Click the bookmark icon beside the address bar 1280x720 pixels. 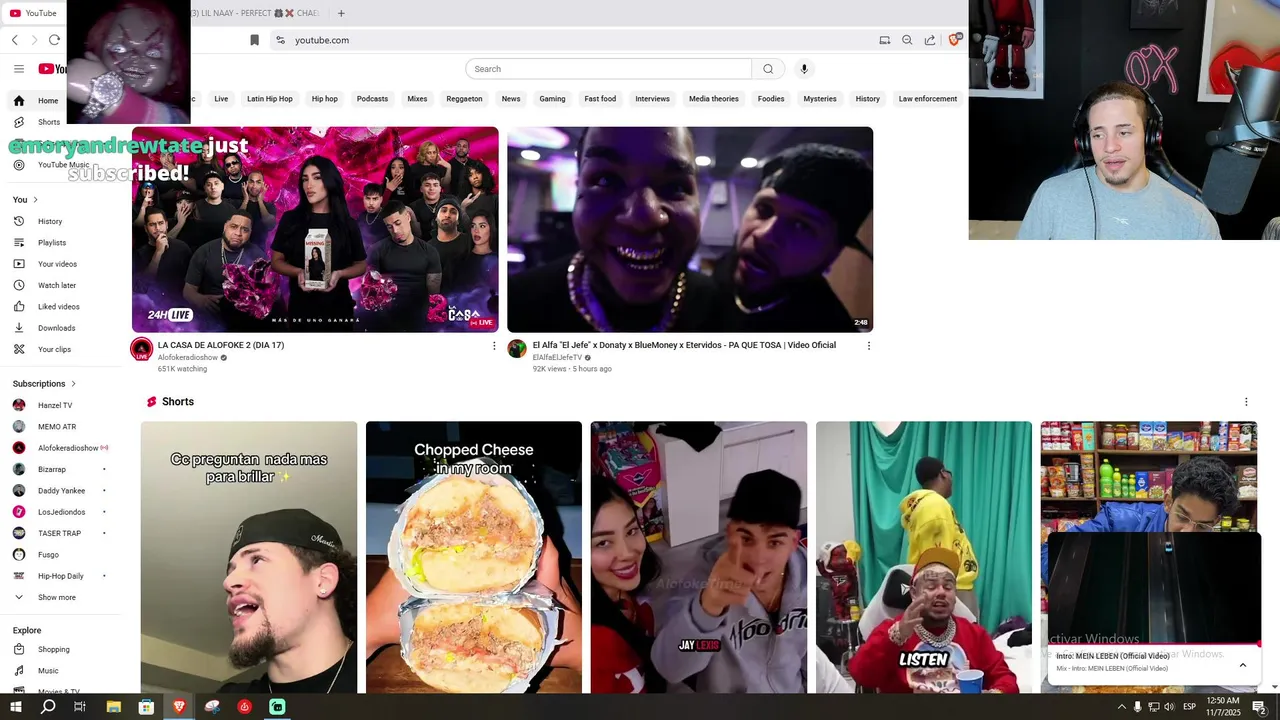(x=254, y=40)
